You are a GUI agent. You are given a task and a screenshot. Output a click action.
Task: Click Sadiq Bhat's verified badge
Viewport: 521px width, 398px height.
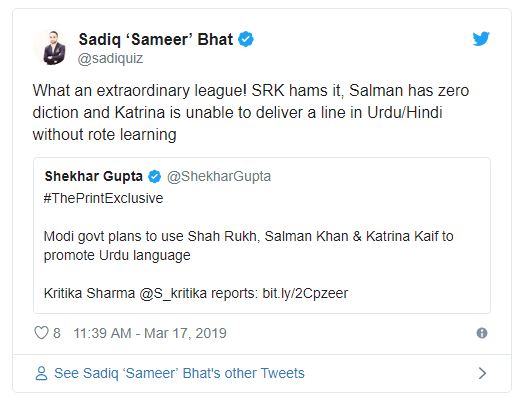coord(246,39)
